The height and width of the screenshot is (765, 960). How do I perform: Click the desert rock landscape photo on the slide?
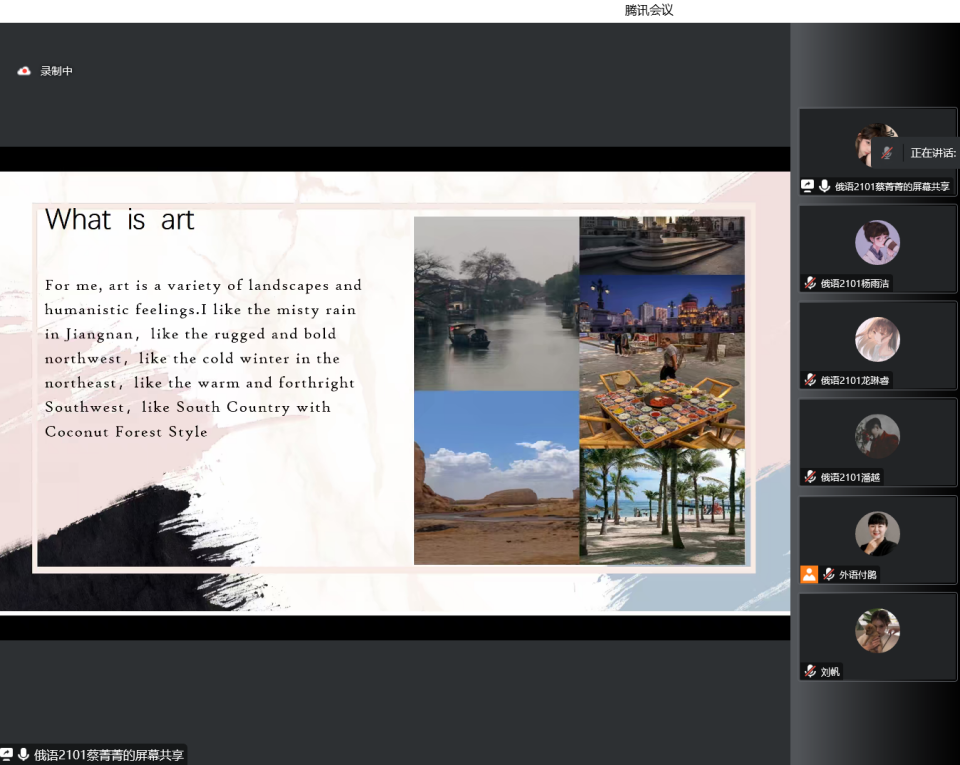click(497, 477)
